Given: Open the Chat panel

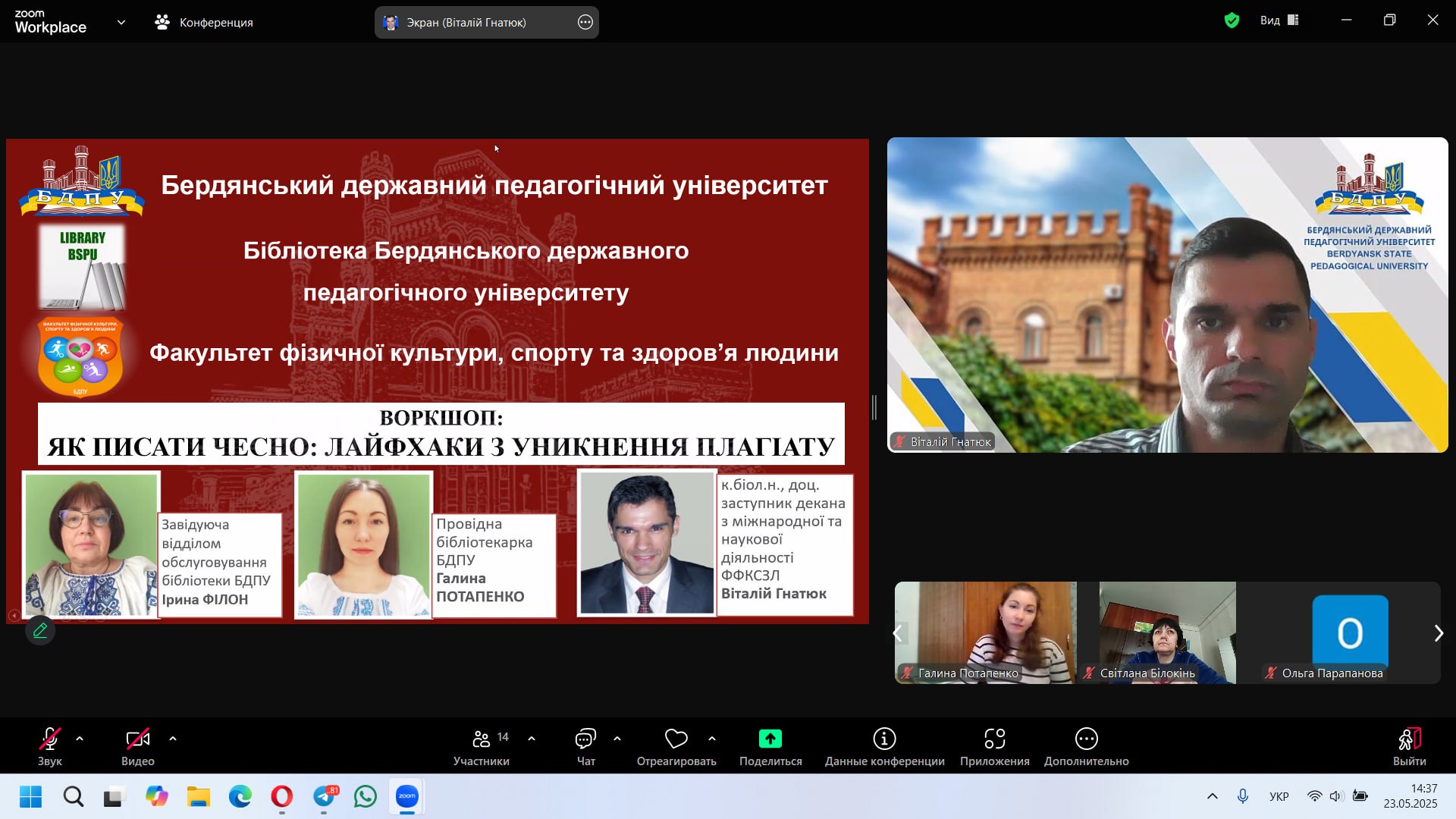Looking at the screenshot, I should (585, 739).
